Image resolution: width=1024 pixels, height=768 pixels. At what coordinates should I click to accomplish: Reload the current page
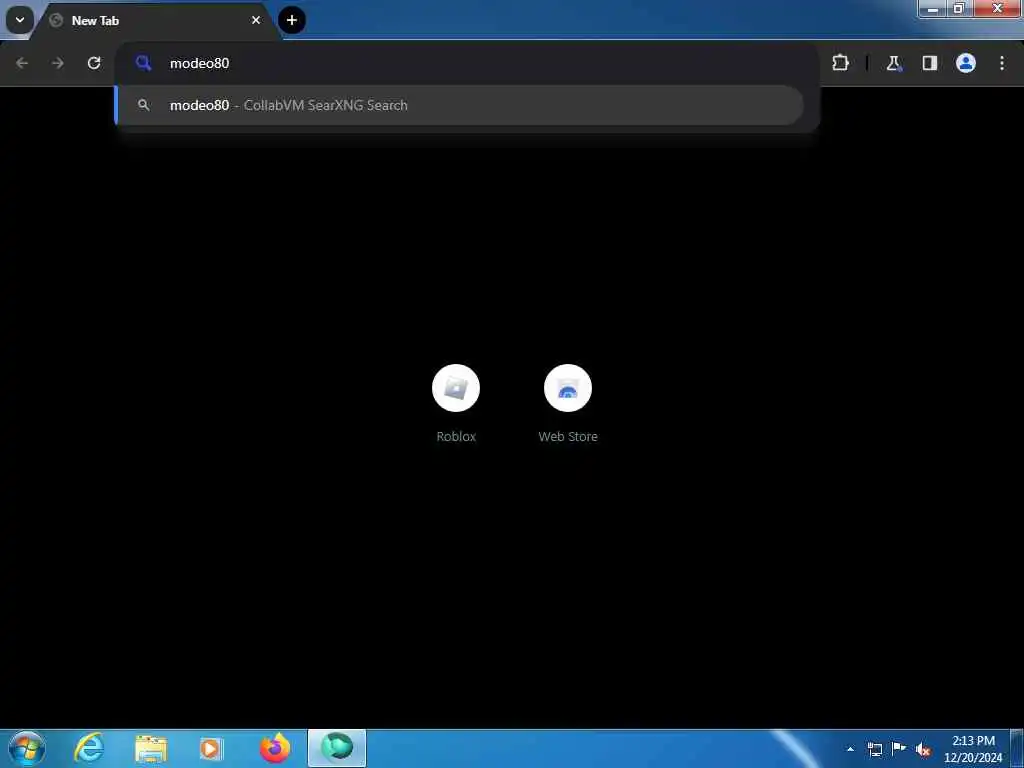[x=94, y=63]
